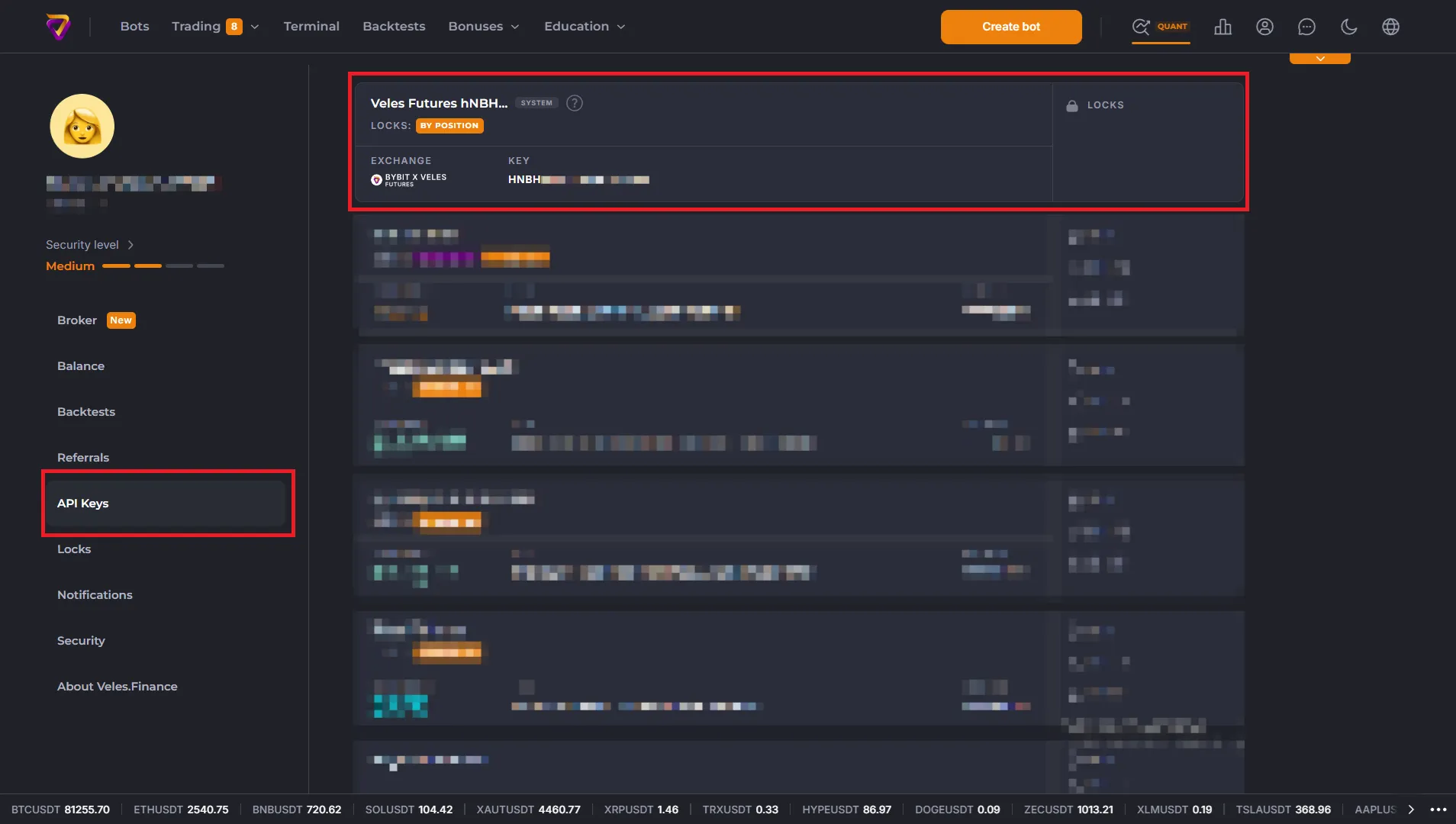The width and height of the screenshot is (1456, 824).
Task: Open the Broker section in sidebar
Action: 77,320
